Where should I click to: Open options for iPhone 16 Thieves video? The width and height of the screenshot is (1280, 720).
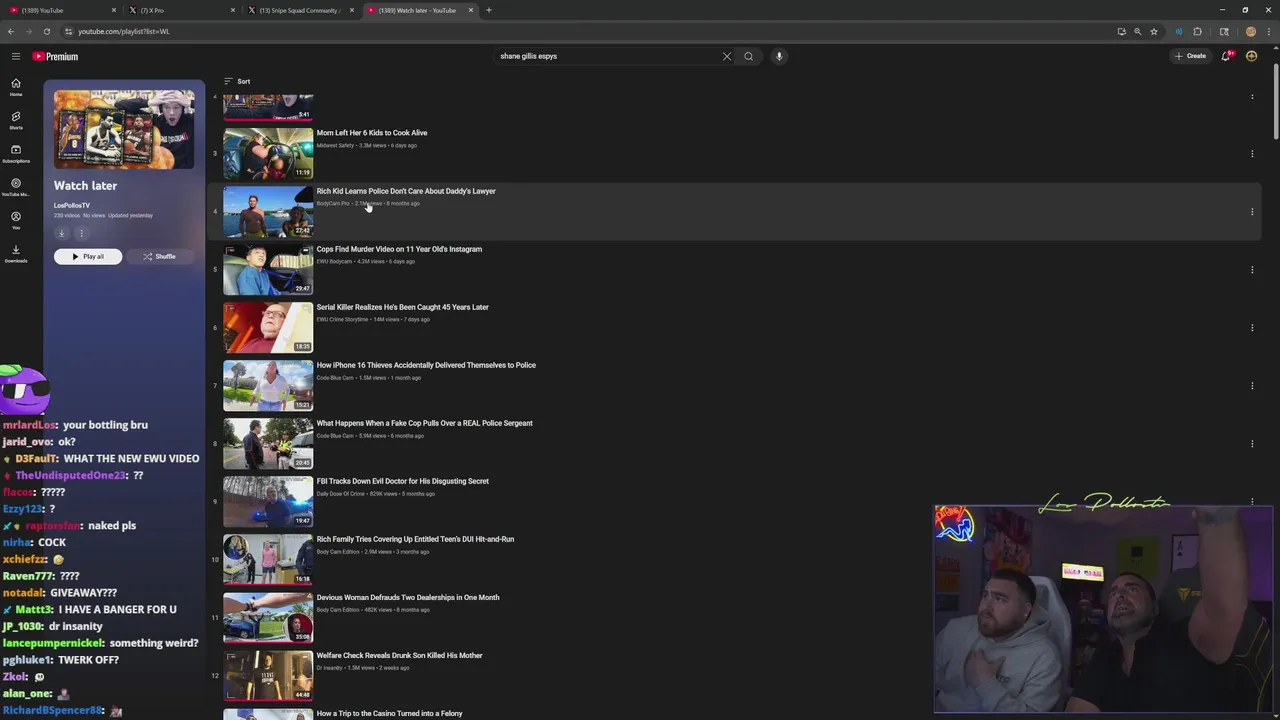(x=1252, y=385)
